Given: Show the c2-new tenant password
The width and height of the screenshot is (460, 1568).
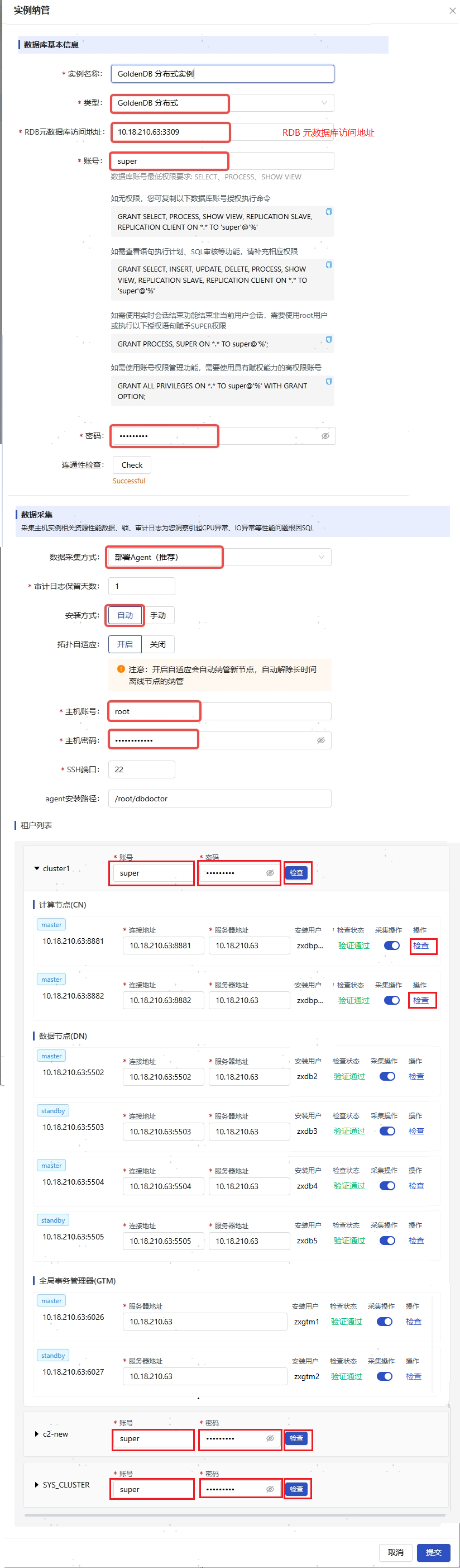Looking at the screenshot, I should 270,1438.
